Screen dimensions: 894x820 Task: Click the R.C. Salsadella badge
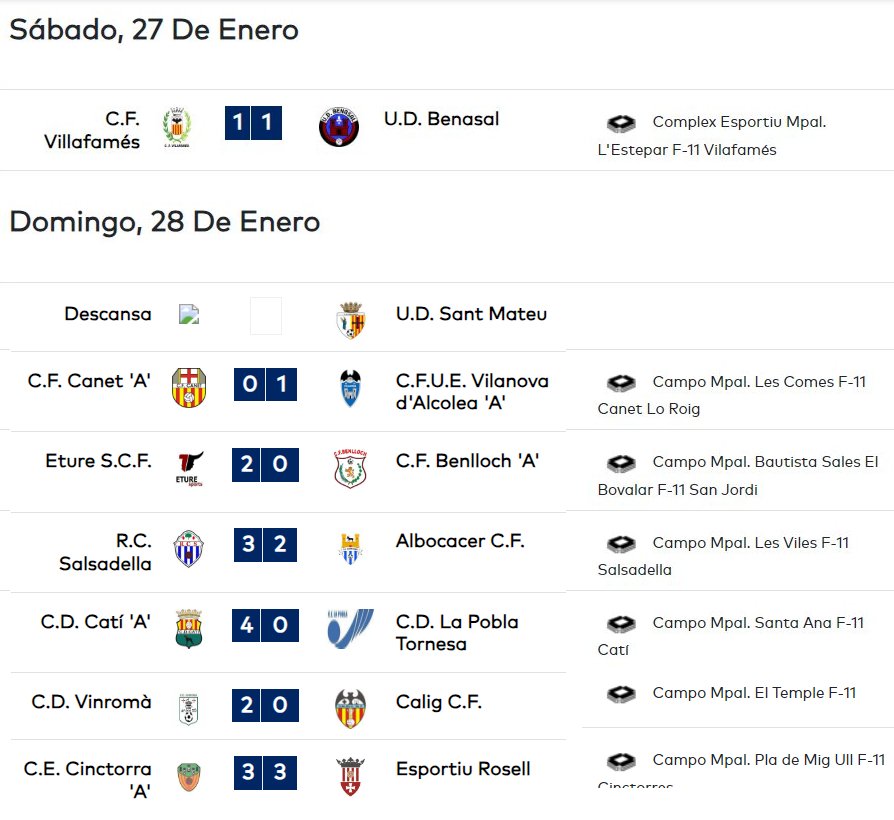(x=189, y=549)
